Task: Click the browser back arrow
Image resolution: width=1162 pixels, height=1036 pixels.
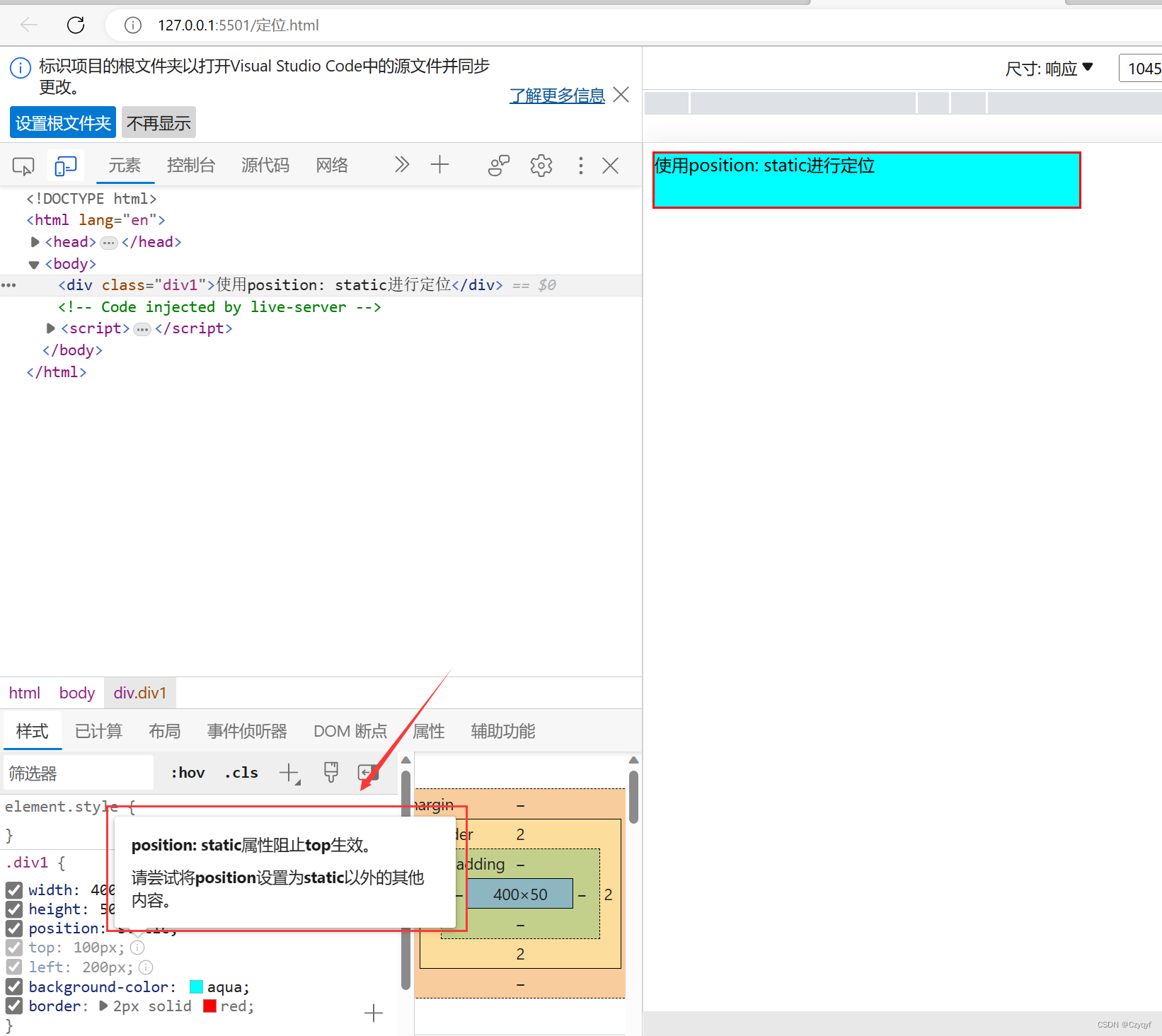Action: 29,25
